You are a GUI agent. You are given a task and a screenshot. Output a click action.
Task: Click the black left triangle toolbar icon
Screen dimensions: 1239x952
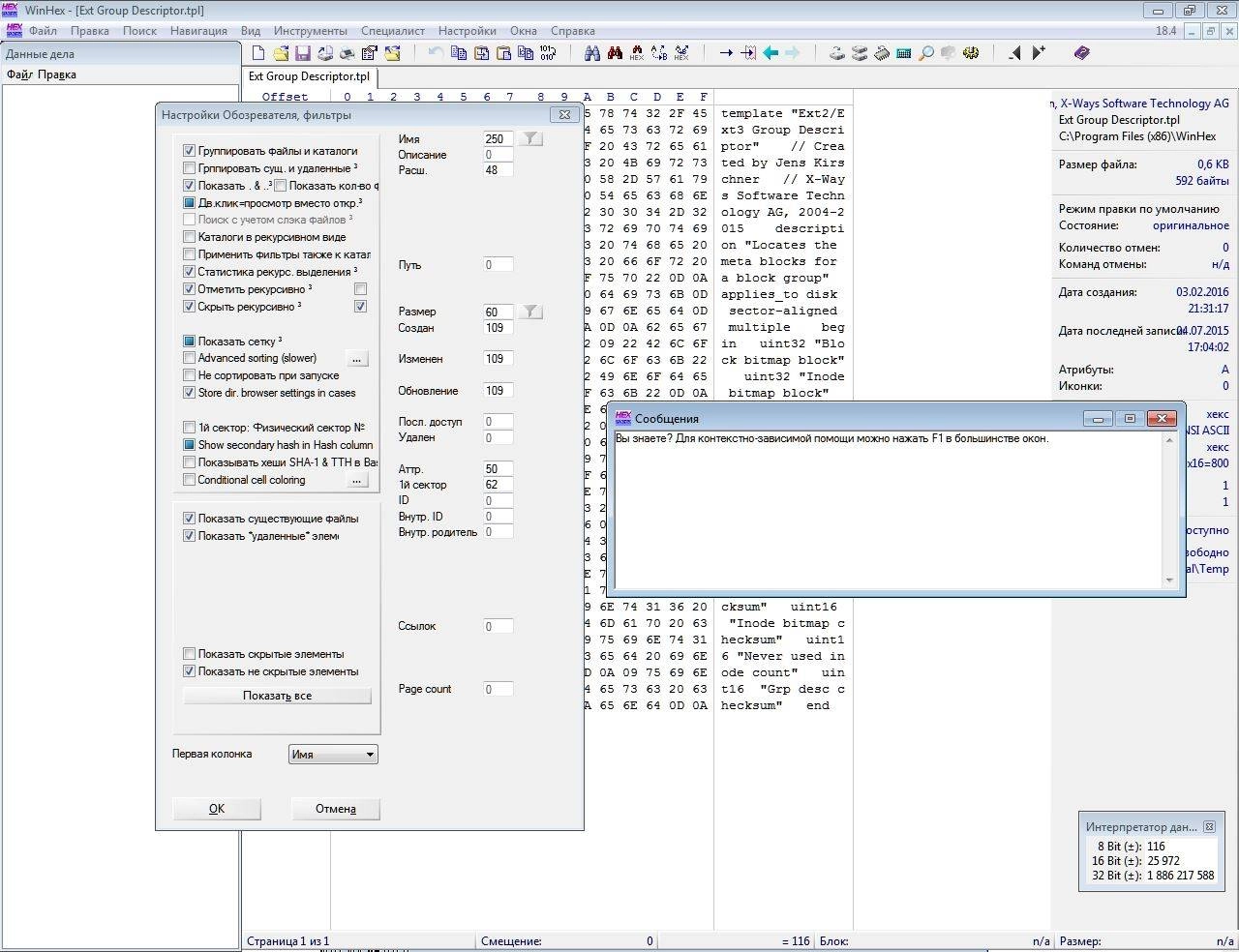(x=1014, y=53)
